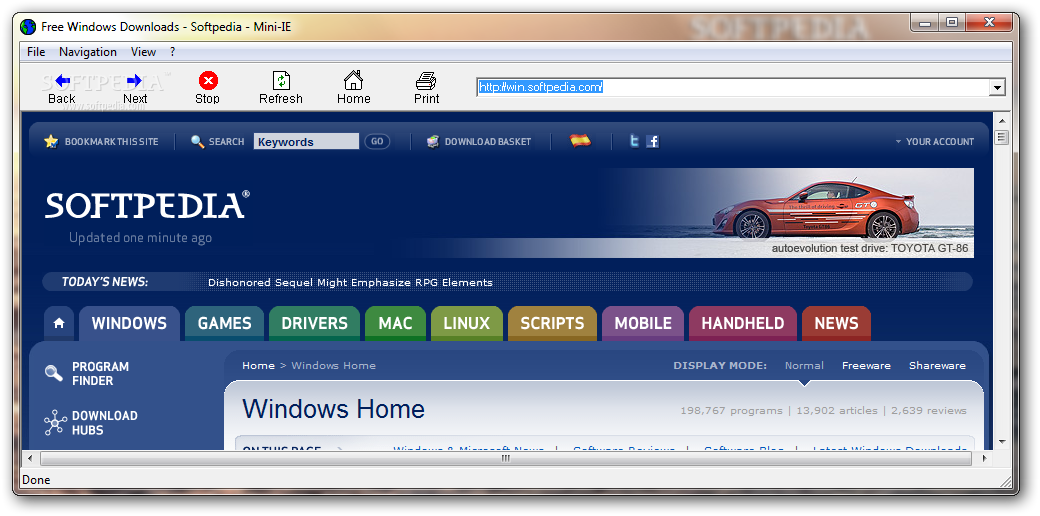This screenshot has height=516, width=1040.
Task: Expand the Your Account dropdown
Action: (935, 141)
